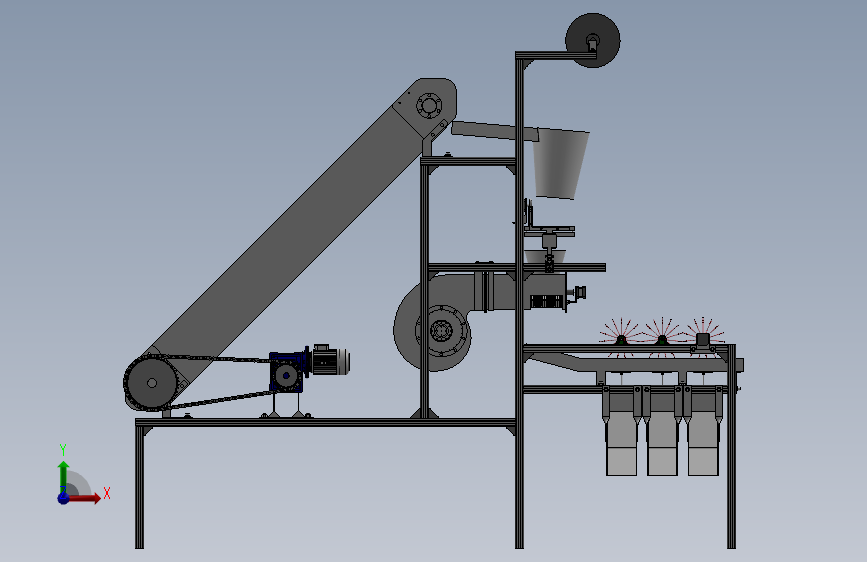Select the electric motor beside the blue gearbox
This screenshot has width=867, height=562.
click(x=330, y=360)
